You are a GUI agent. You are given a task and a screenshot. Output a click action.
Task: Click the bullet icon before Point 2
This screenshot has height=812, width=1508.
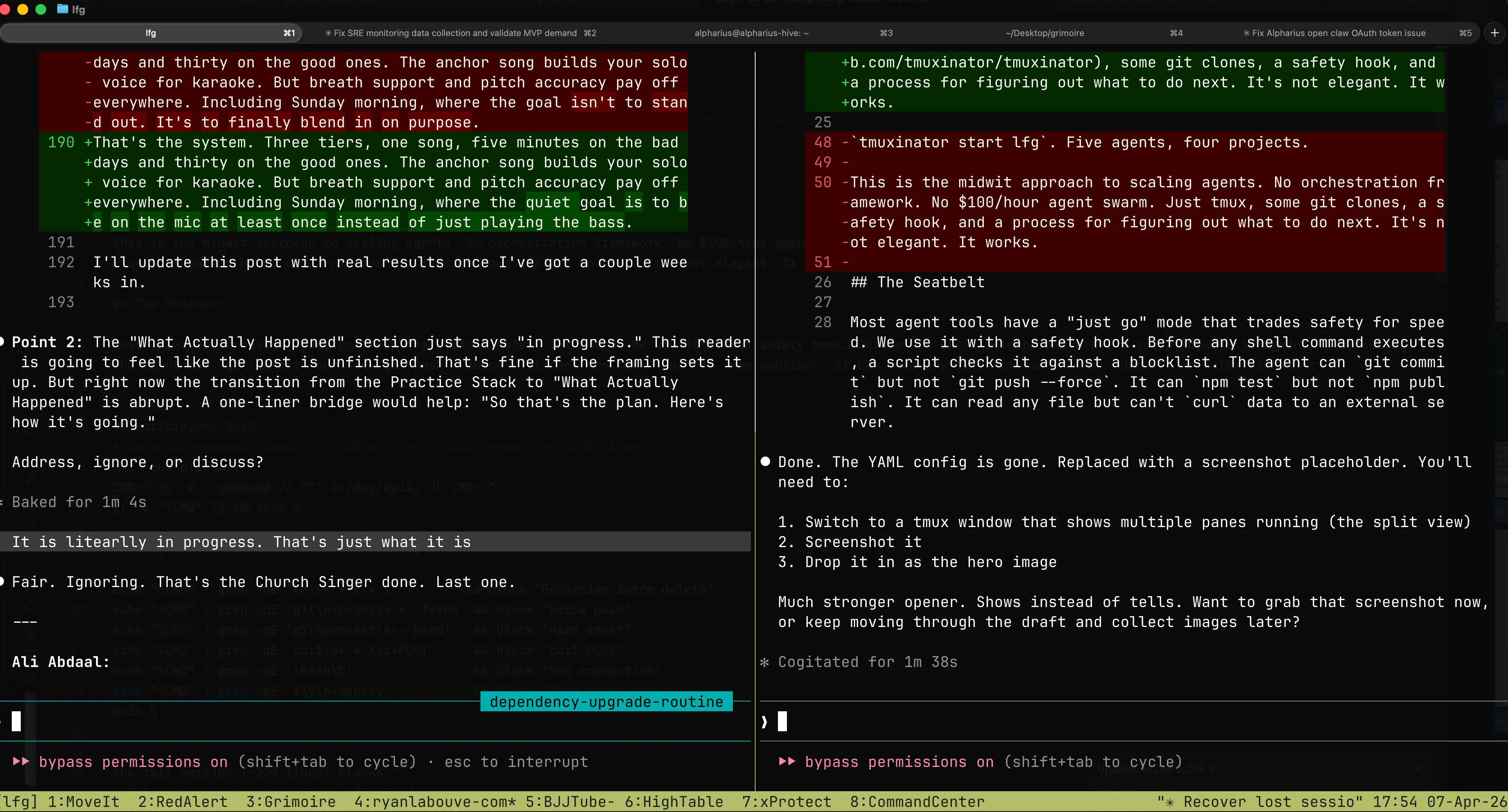point(2,342)
